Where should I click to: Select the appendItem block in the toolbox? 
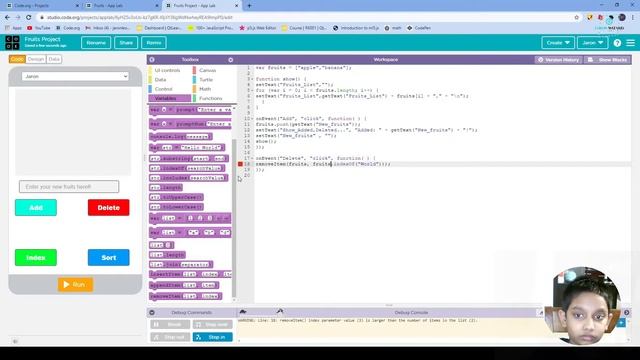(184, 285)
